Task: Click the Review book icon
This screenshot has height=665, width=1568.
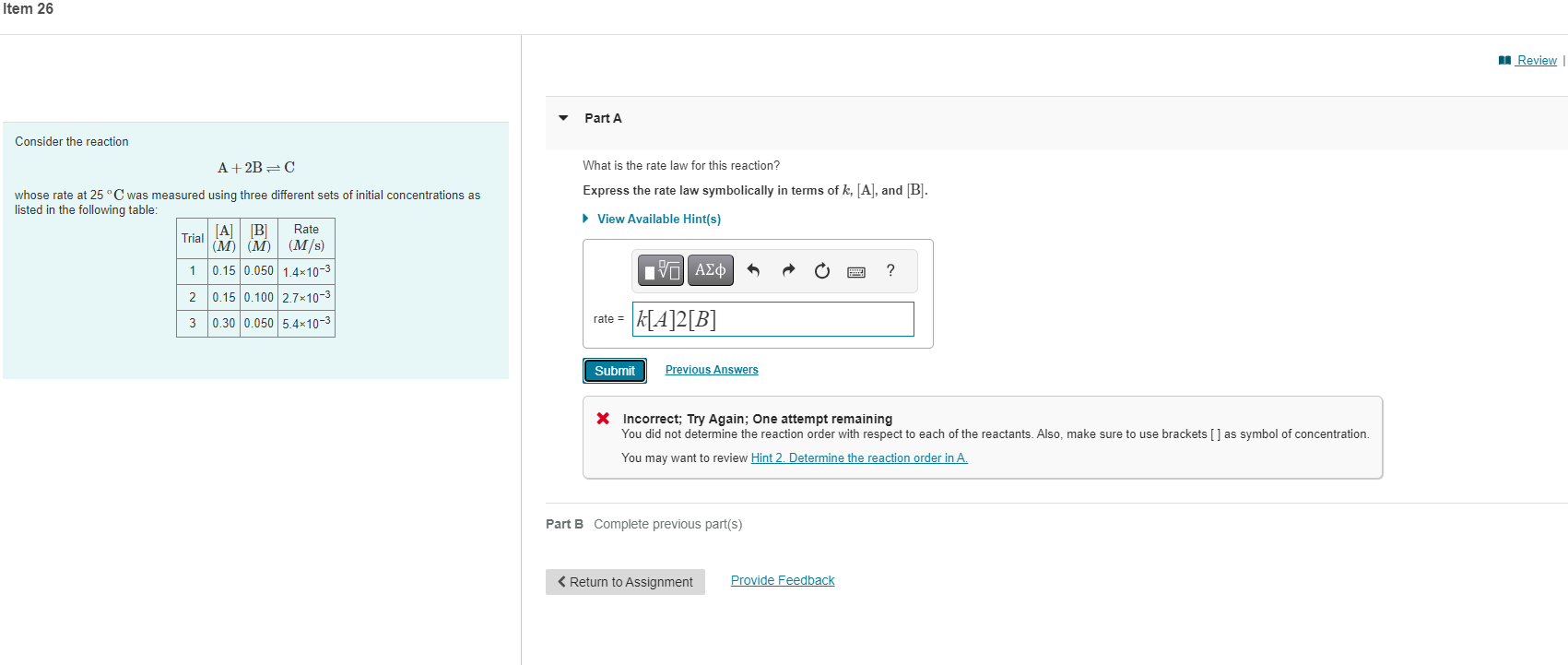Action: [1504, 60]
